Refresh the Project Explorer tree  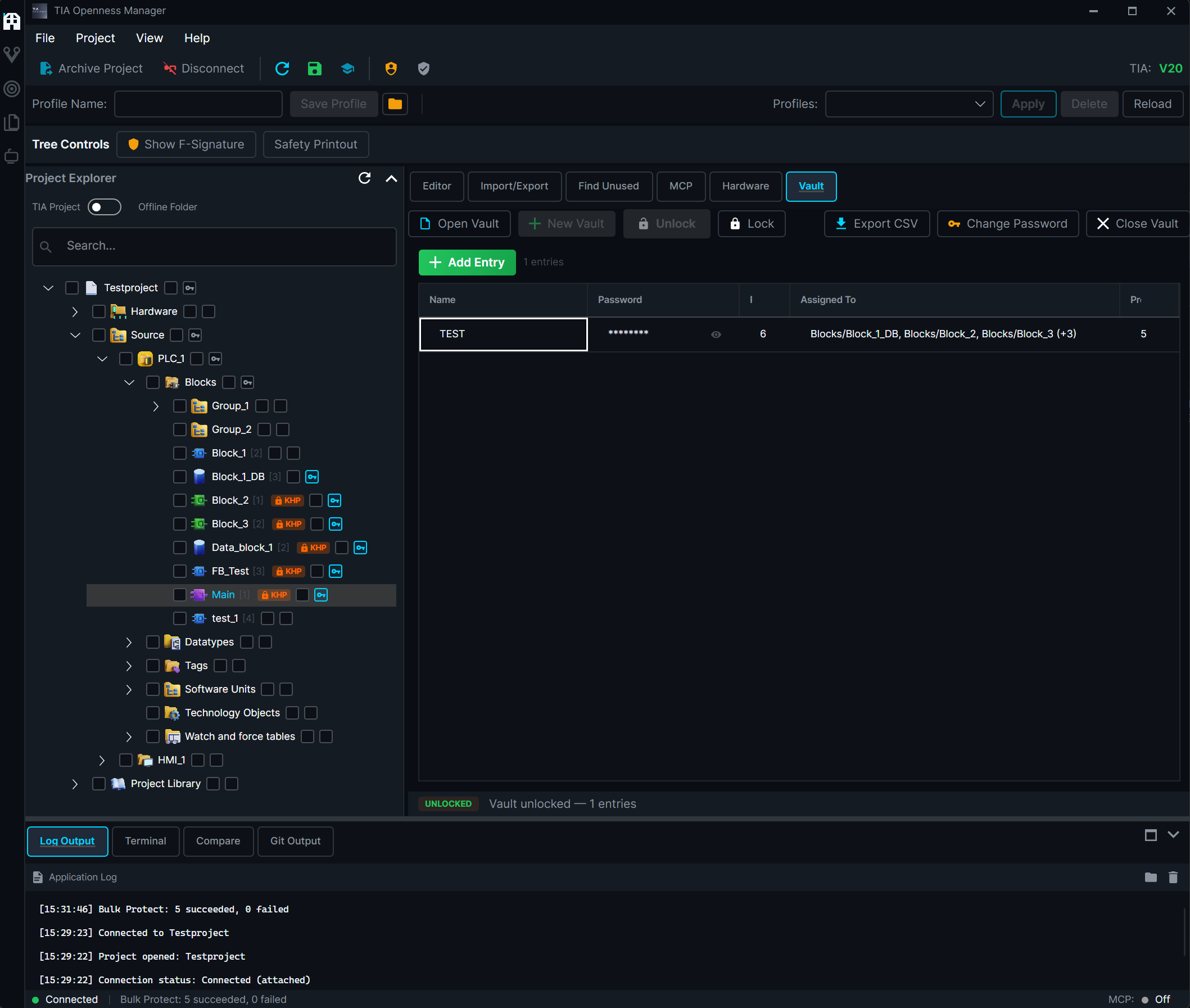pyautogui.click(x=364, y=178)
